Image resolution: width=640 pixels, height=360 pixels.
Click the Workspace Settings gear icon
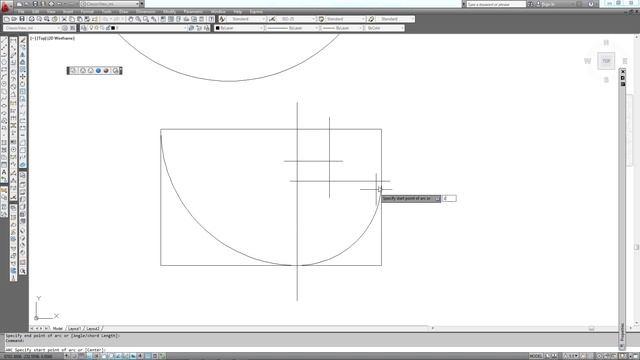65,28
